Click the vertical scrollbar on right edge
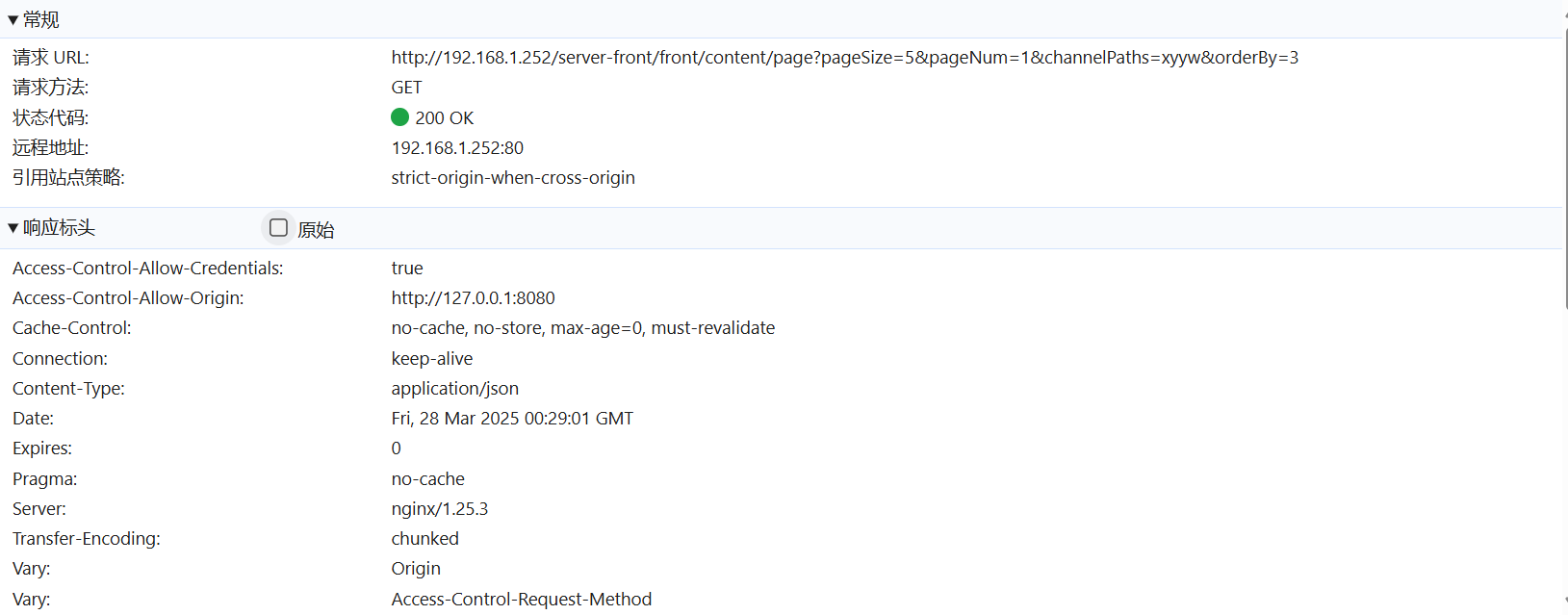Screen dimensions: 1568x615 [1565, 168]
